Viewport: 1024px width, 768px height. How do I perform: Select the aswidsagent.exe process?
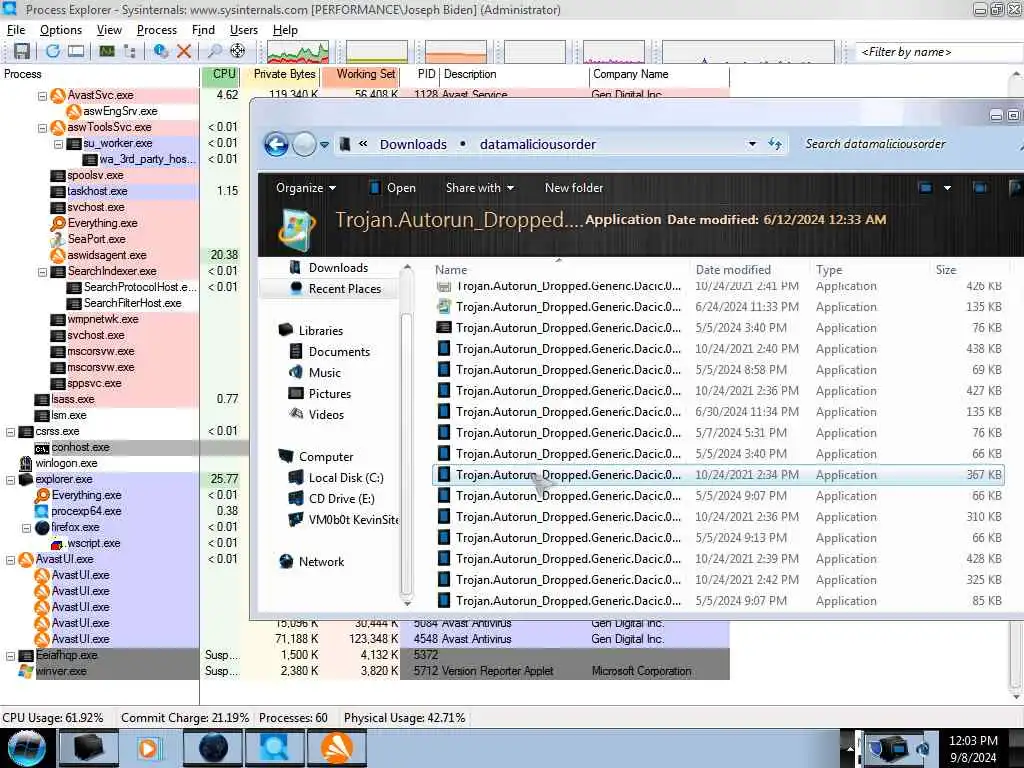[106, 255]
